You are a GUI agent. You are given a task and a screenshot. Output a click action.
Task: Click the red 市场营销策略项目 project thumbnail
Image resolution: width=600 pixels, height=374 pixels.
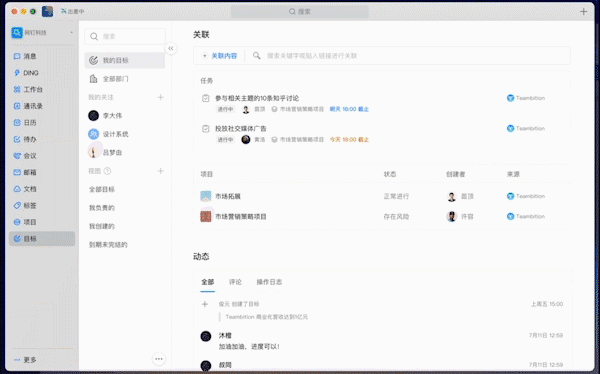pyautogui.click(x=206, y=217)
